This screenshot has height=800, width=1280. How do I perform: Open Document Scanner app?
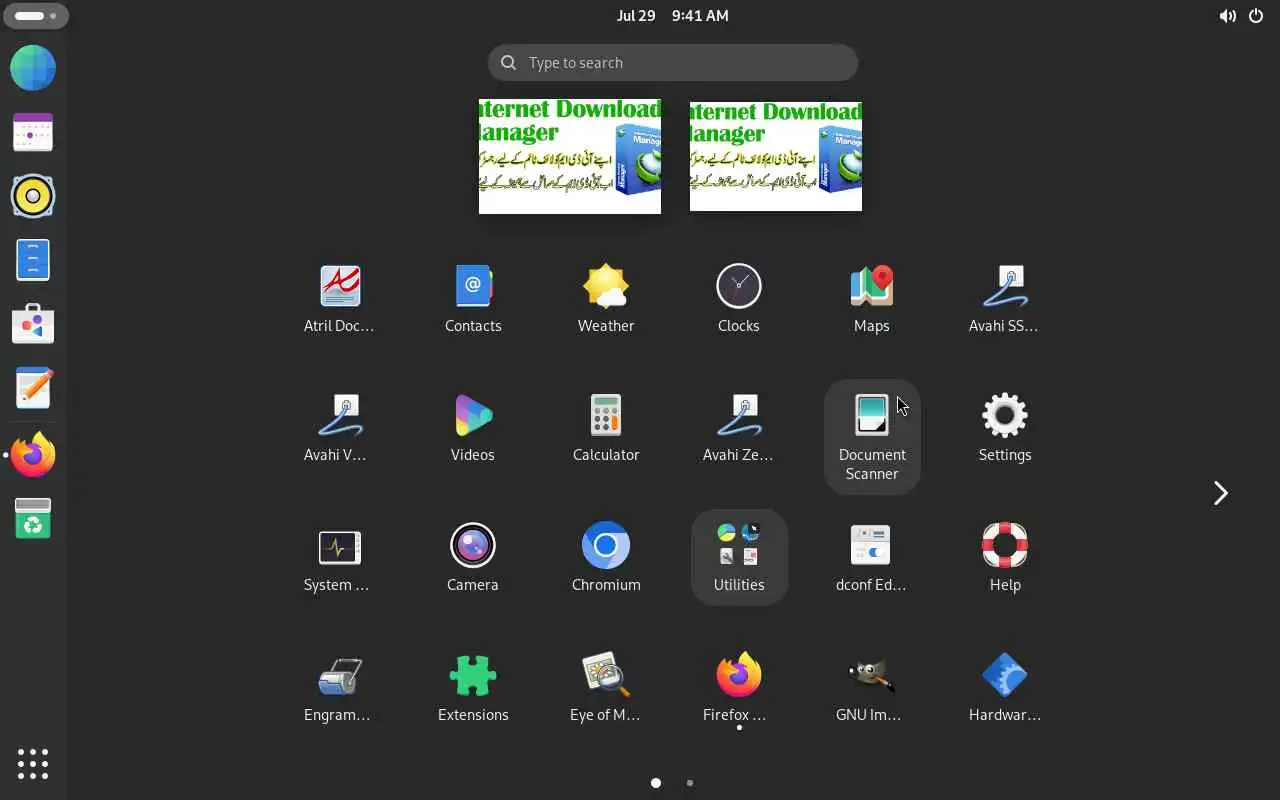tap(872, 436)
